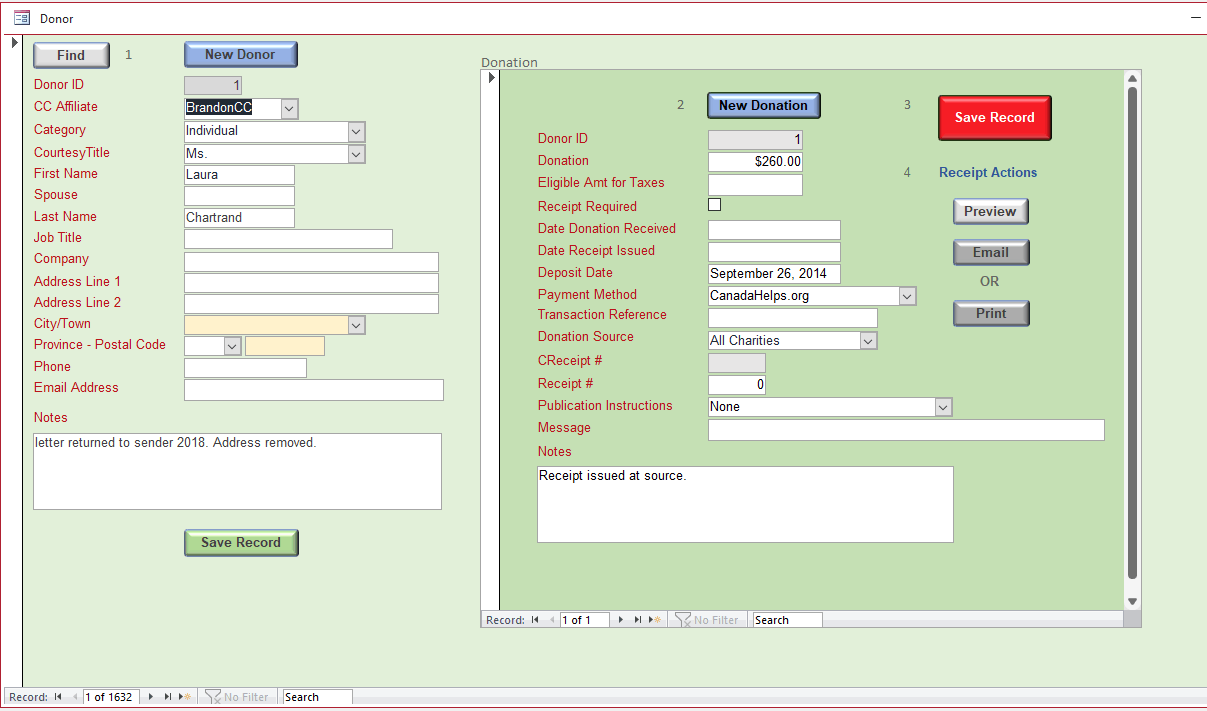This screenshot has height=711, width=1207.
Task: Select the Donation subform record selector arrow
Action: [491, 78]
